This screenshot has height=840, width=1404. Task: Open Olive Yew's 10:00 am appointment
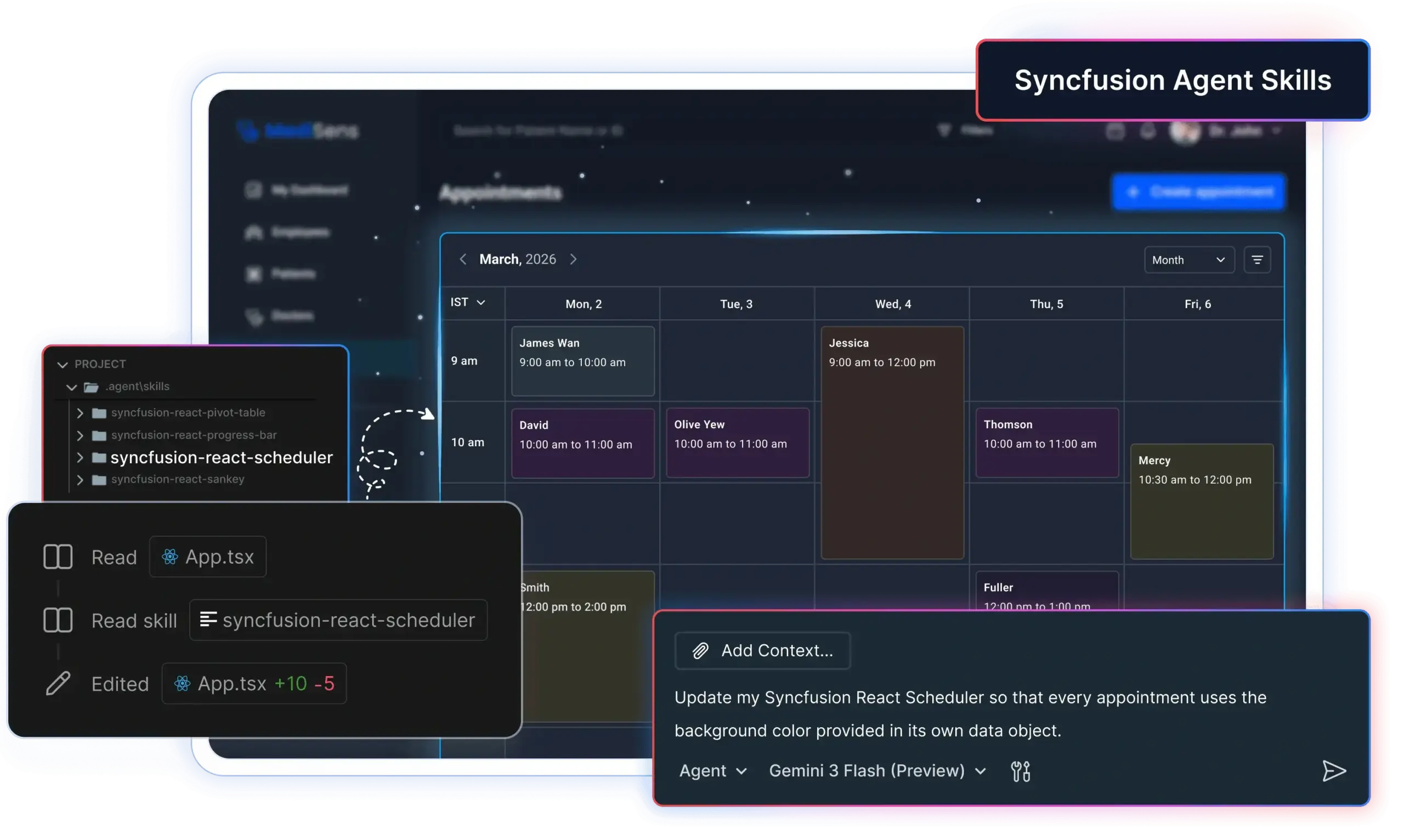coord(737,442)
